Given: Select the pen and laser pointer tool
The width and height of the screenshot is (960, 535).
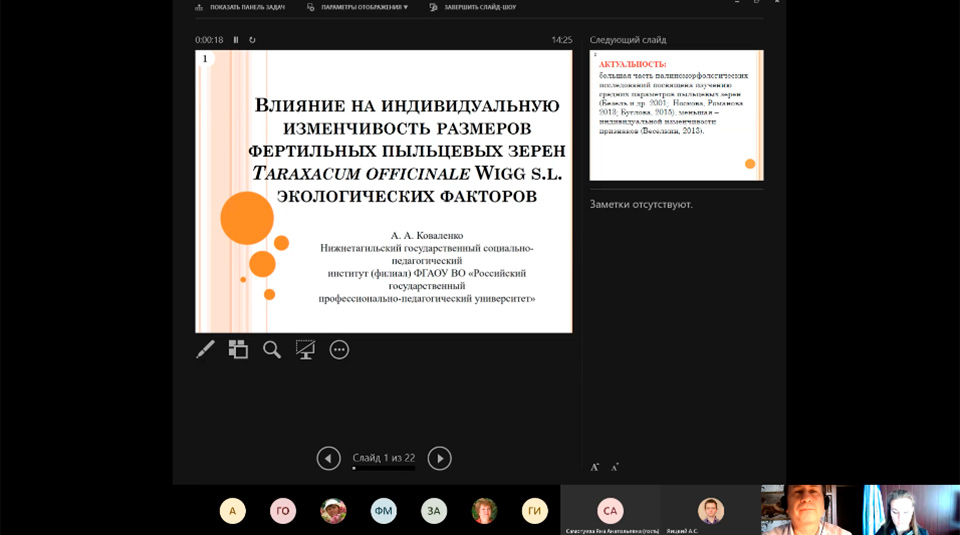Looking at the screenshot, I should pyautogui.click(x=205, y=350).
